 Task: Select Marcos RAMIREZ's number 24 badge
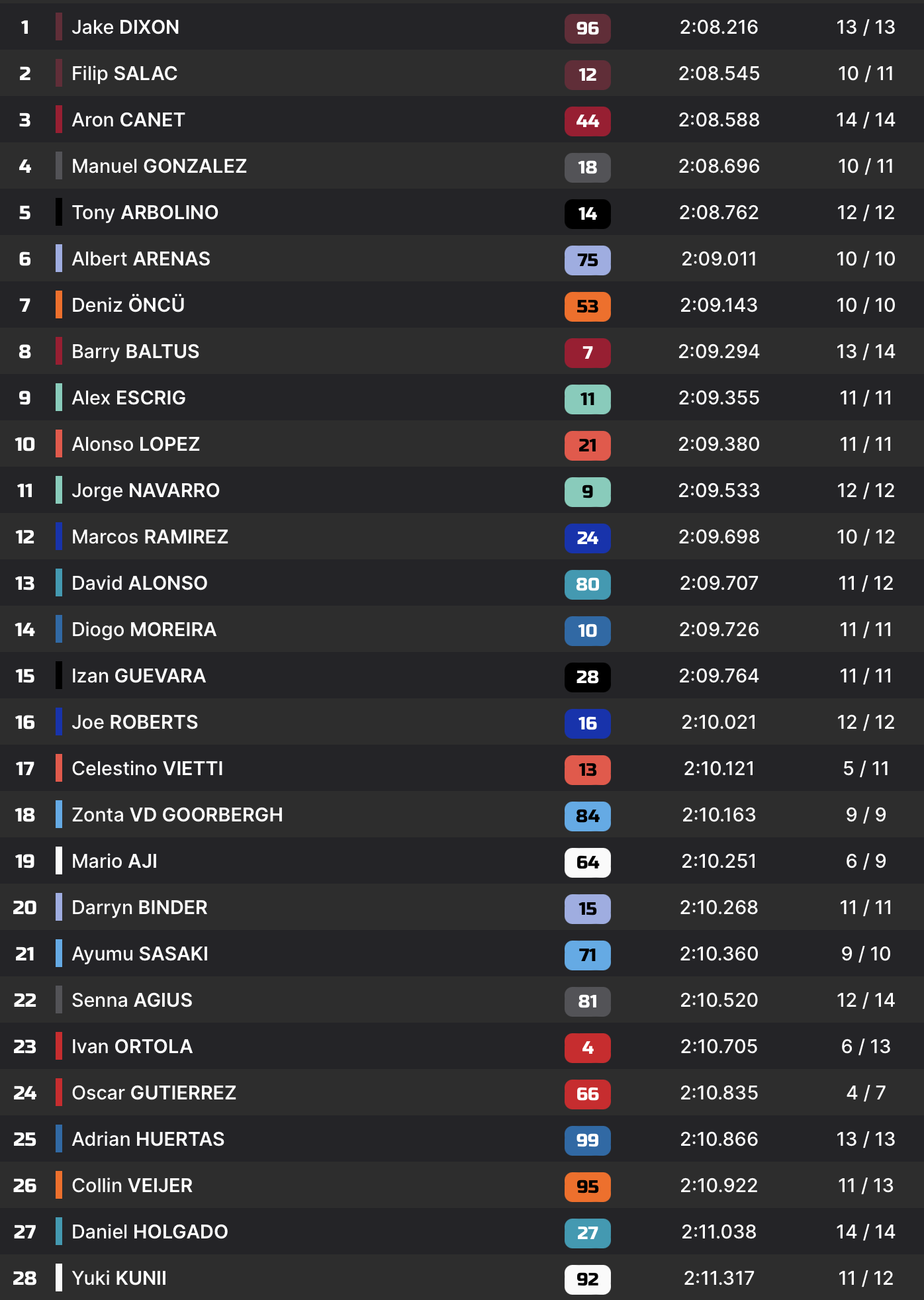click(587, 538)
